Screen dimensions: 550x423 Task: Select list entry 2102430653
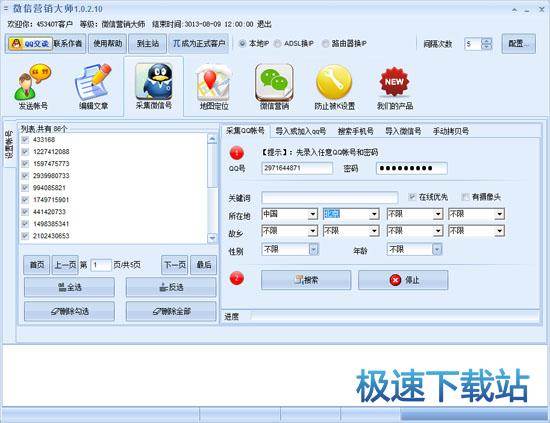tap(51, 236)
